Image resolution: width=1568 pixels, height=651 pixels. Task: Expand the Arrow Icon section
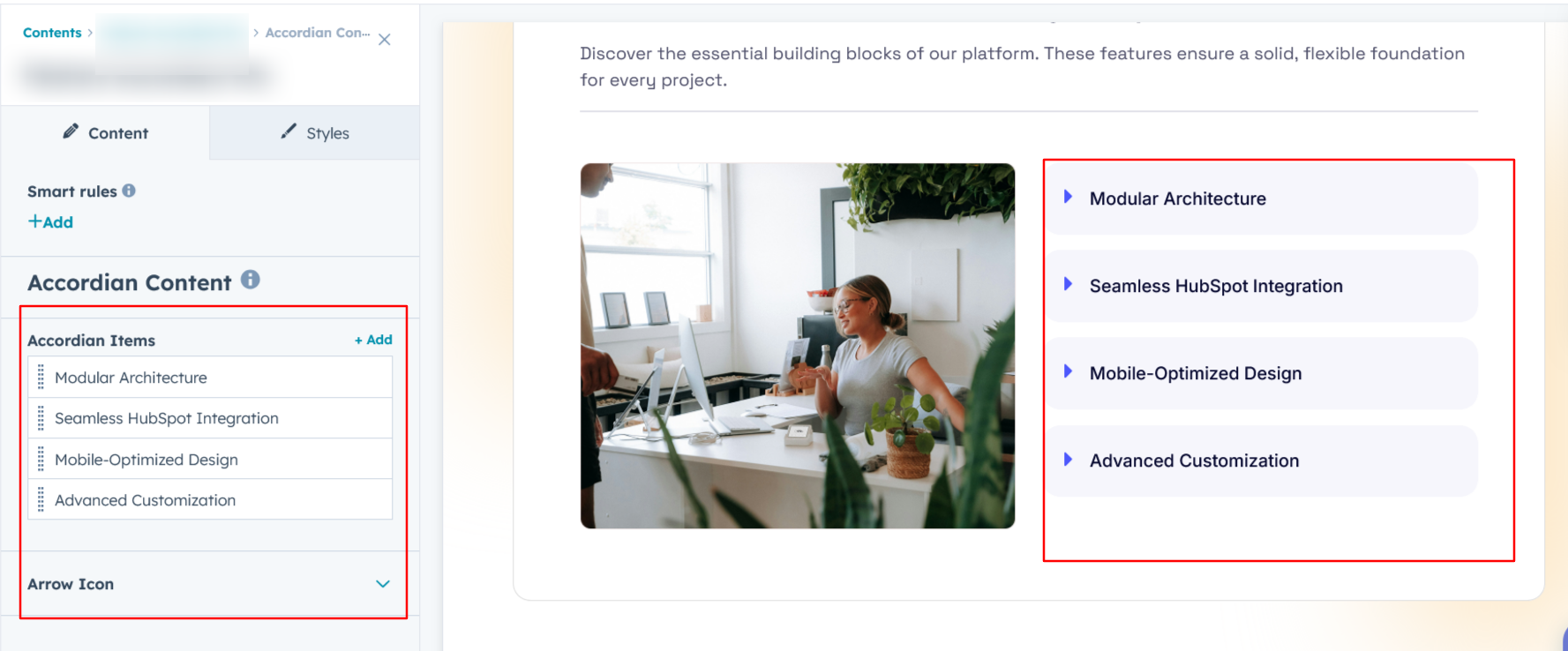tap(382, 584)
